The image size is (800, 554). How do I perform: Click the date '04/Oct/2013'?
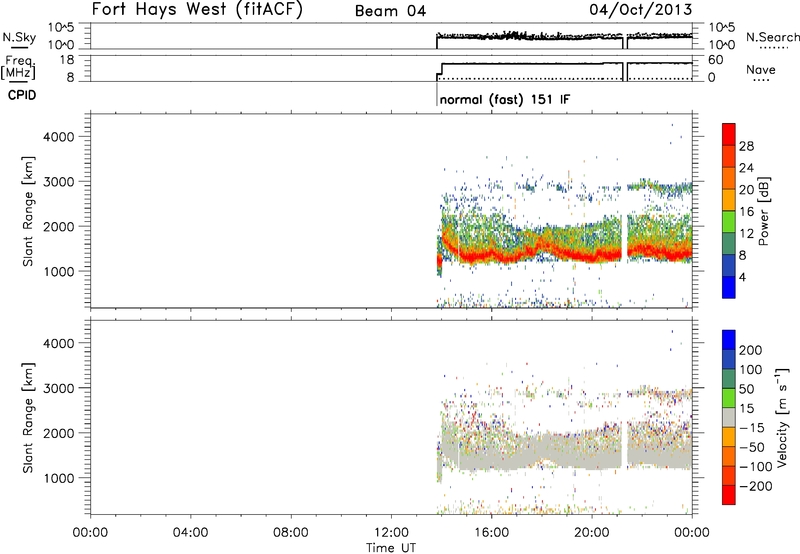[x=641, y=9]
